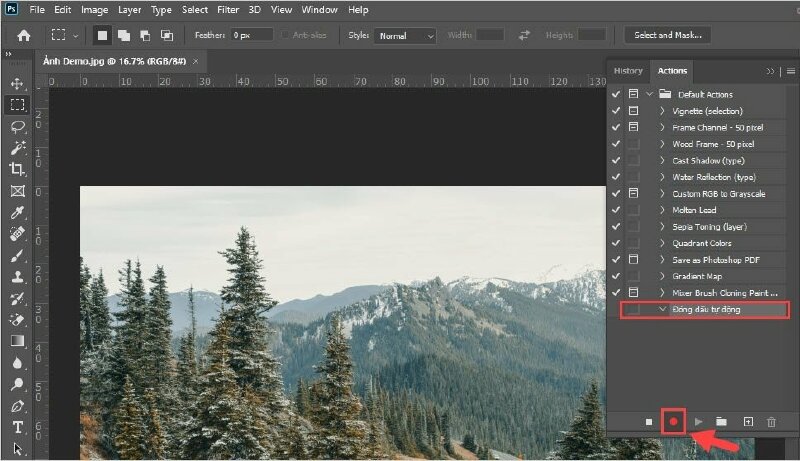Open the Filter menu

228,10
